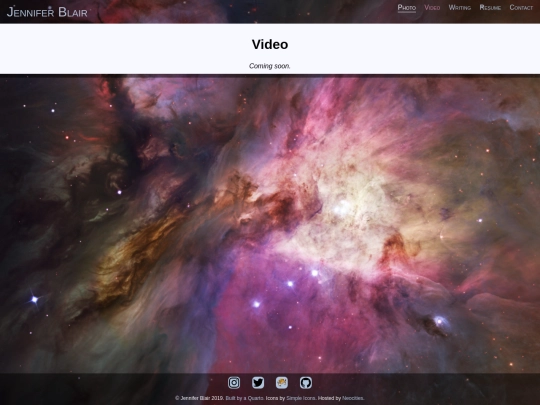Open the Contact page

[521, 8]
